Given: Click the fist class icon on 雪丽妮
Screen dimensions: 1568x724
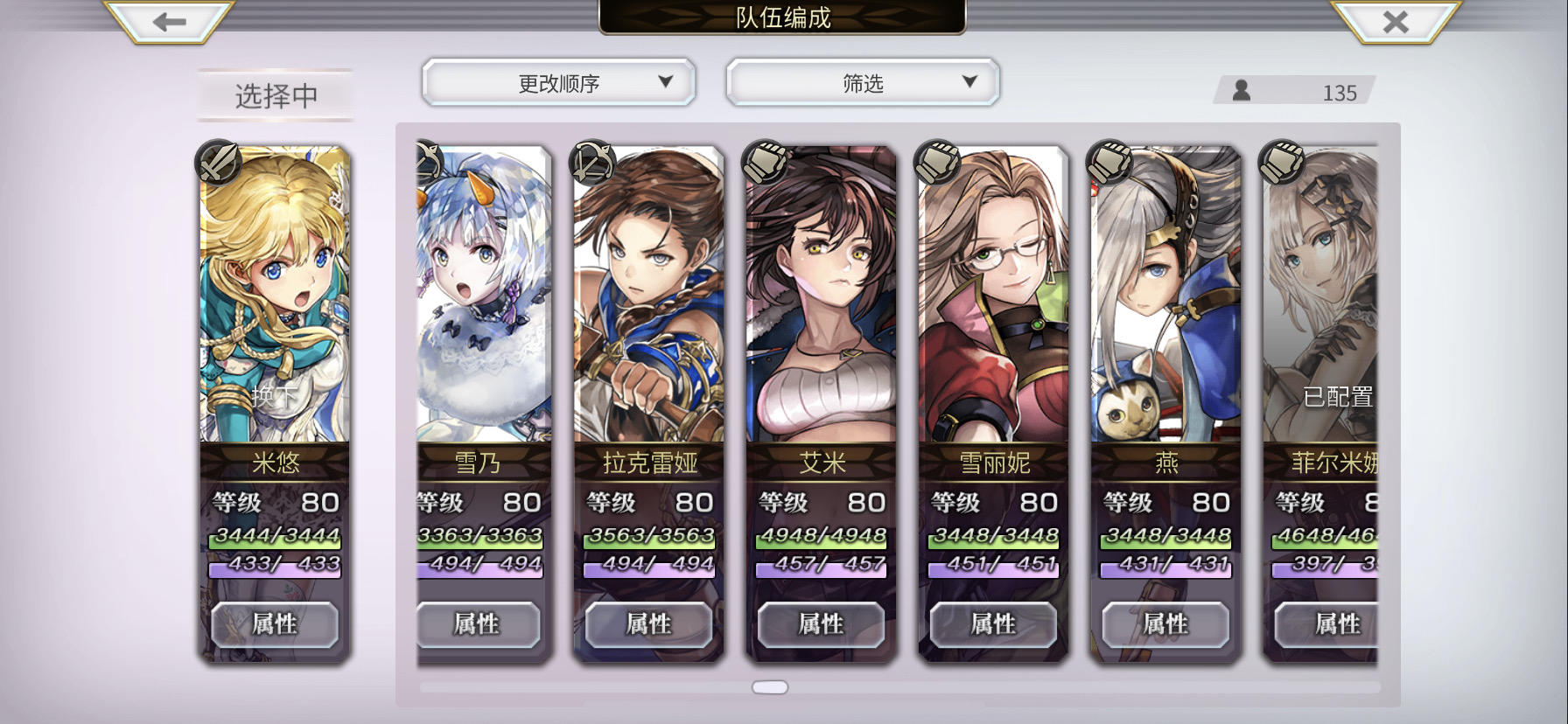Looking at the screenshot, I should click(x=937, y=163).
